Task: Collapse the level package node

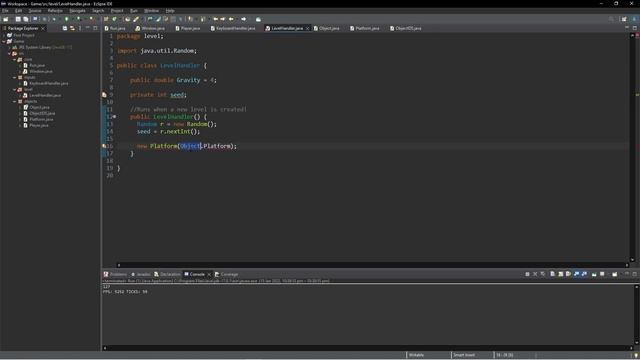Action: coord(15,89)
